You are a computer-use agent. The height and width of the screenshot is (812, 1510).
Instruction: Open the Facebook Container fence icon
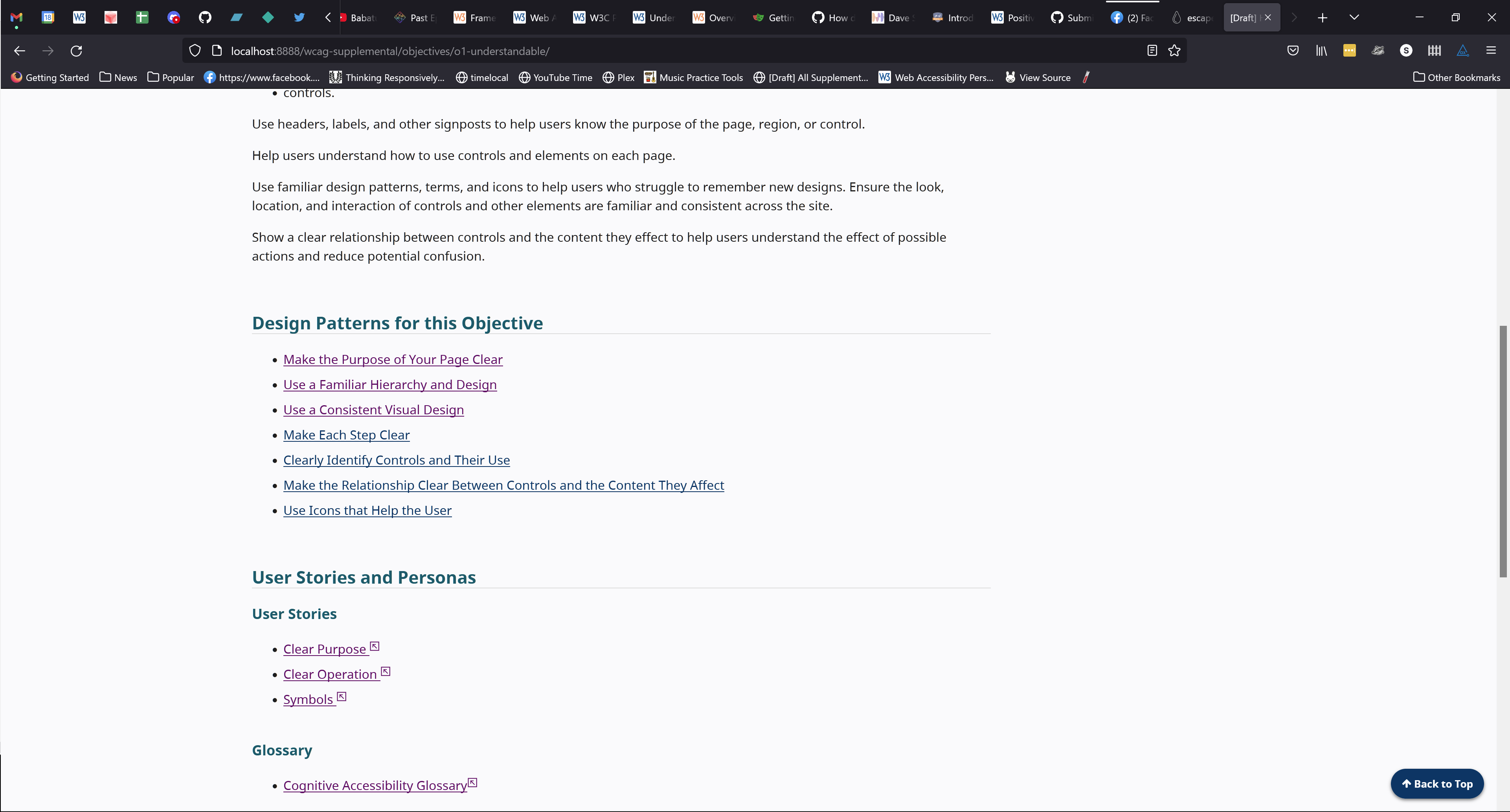(x=1435, y=51)
